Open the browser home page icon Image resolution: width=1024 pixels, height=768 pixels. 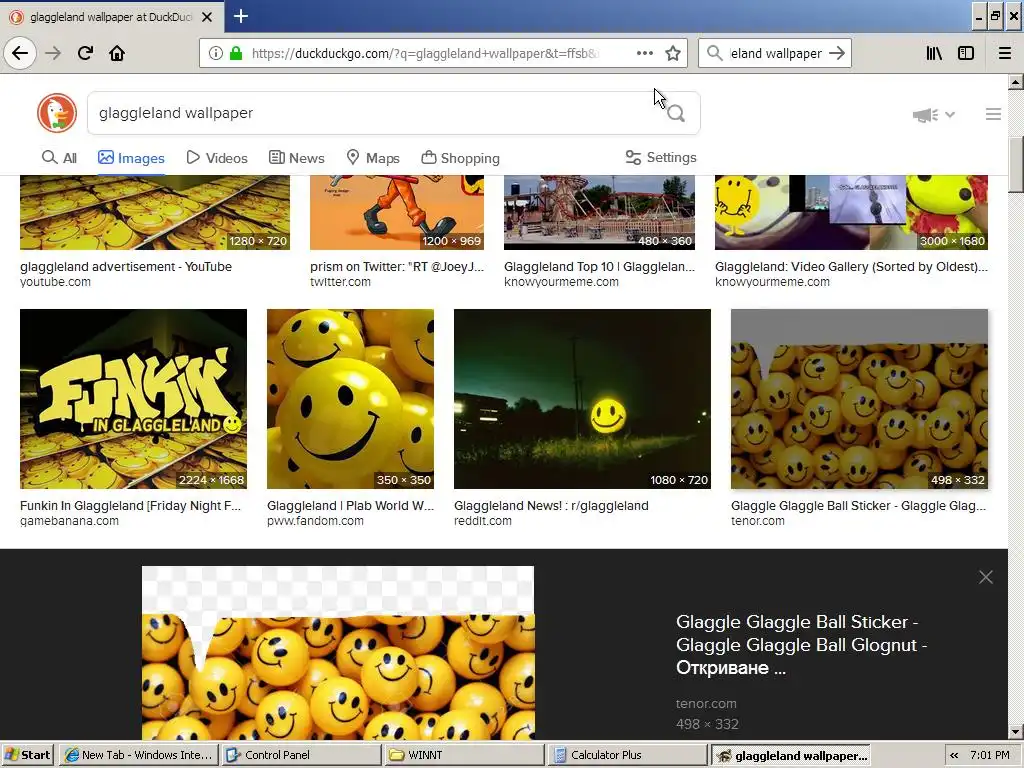pyautogui.click(x=117, y=53)
